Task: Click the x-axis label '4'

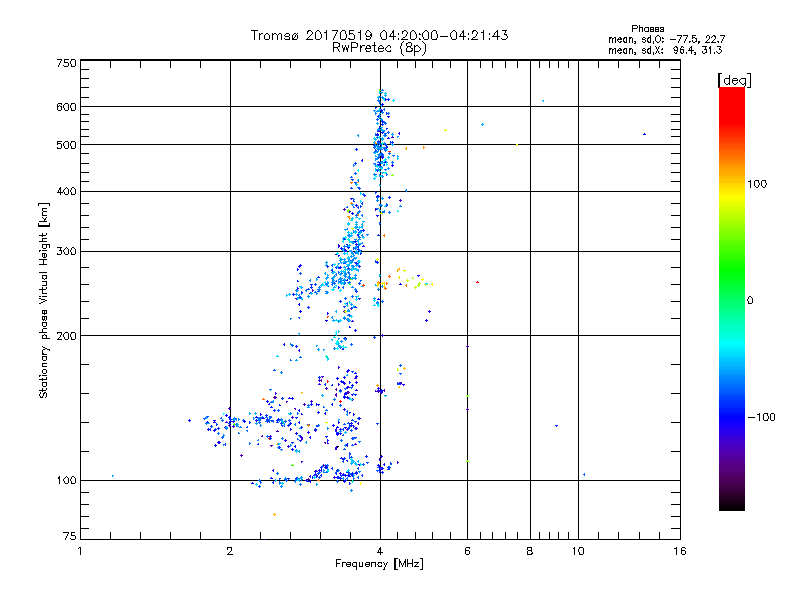Action: (380, 551)
